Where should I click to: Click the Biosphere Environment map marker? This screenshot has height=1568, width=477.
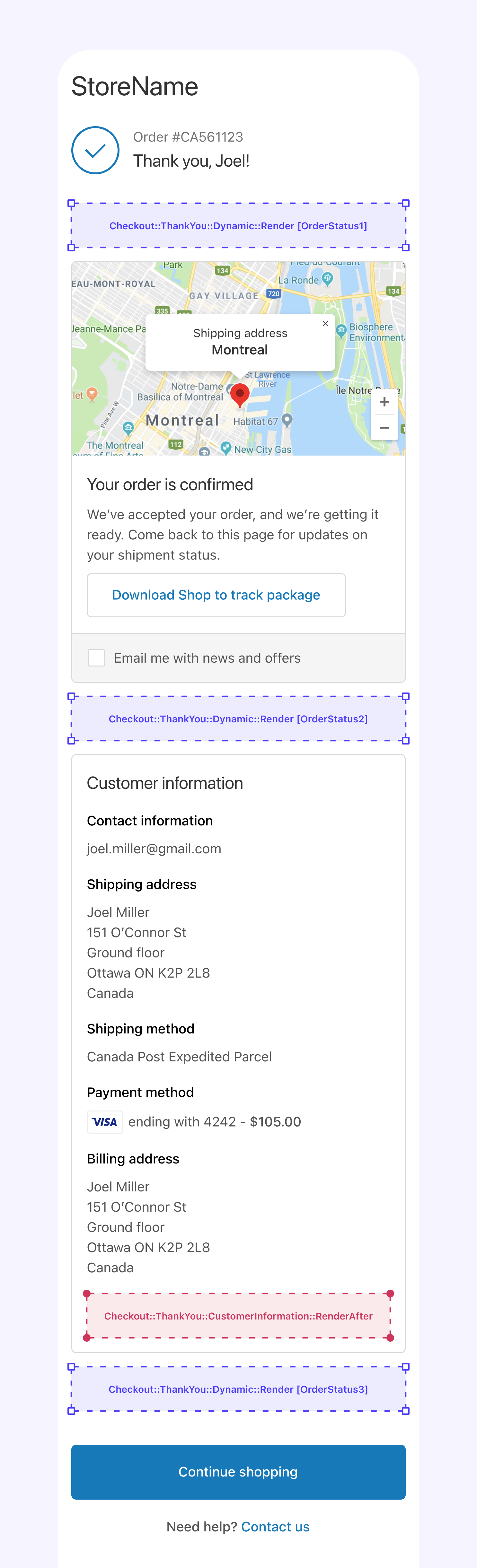341,329
